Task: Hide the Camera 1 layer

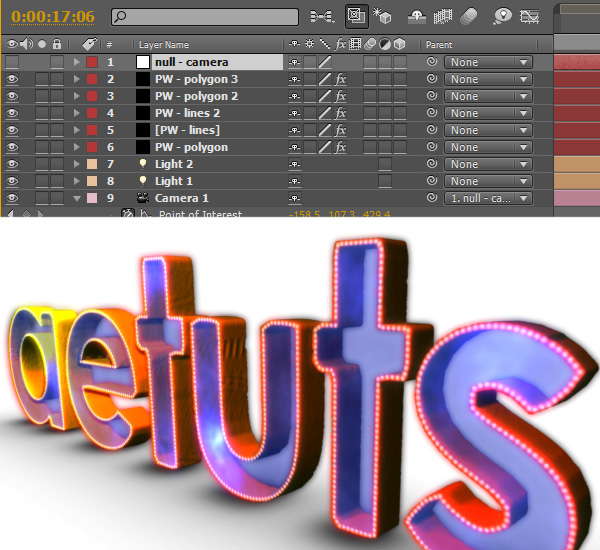Action: tap(12, 198)
